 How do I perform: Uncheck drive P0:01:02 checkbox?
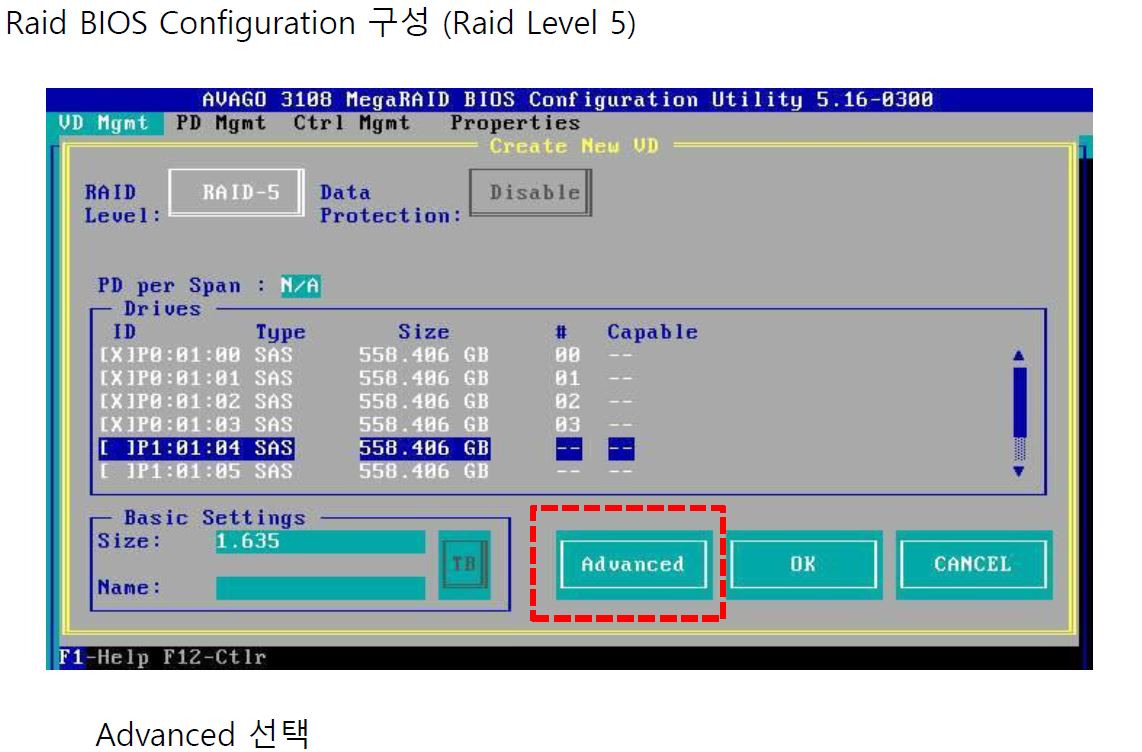pos(112,401)
